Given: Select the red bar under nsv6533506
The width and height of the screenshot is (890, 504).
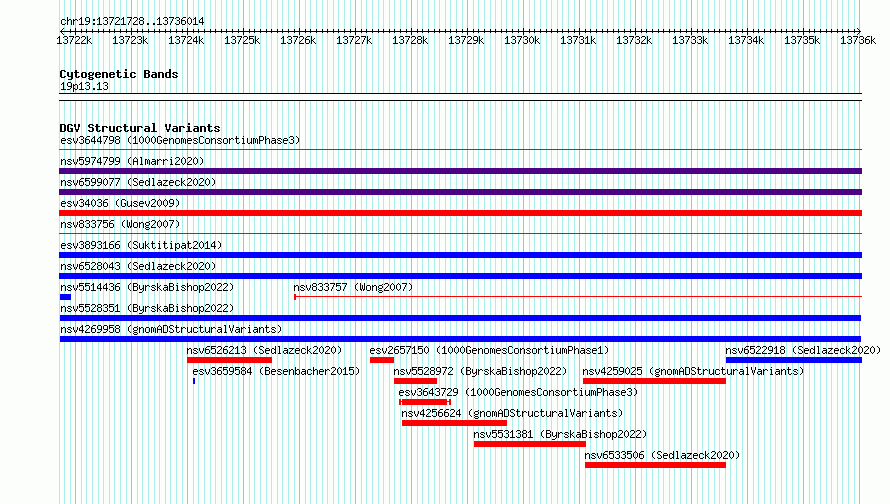Looking at the screenshot, I should [656, 465].
